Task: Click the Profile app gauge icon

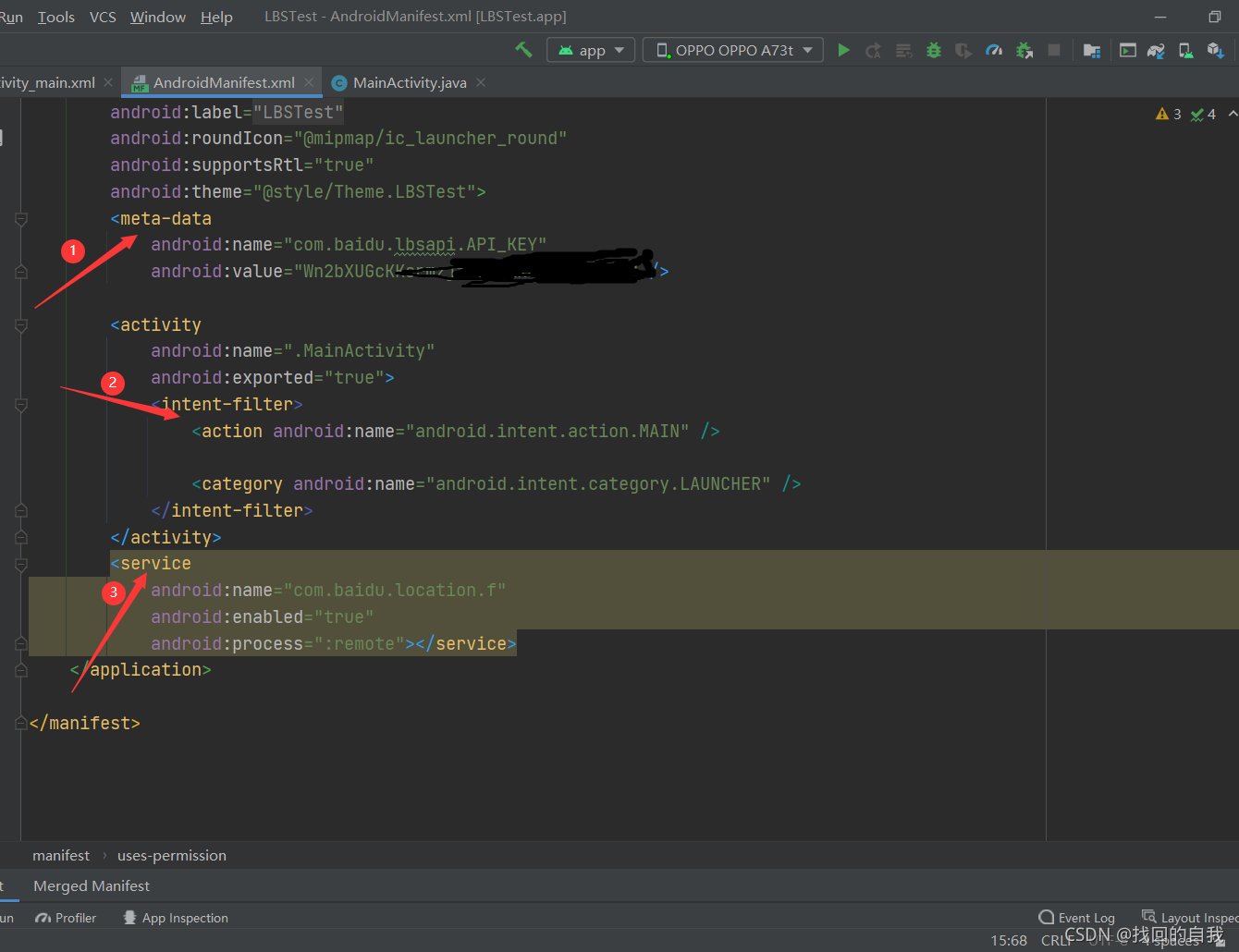Action: [994, 50]
